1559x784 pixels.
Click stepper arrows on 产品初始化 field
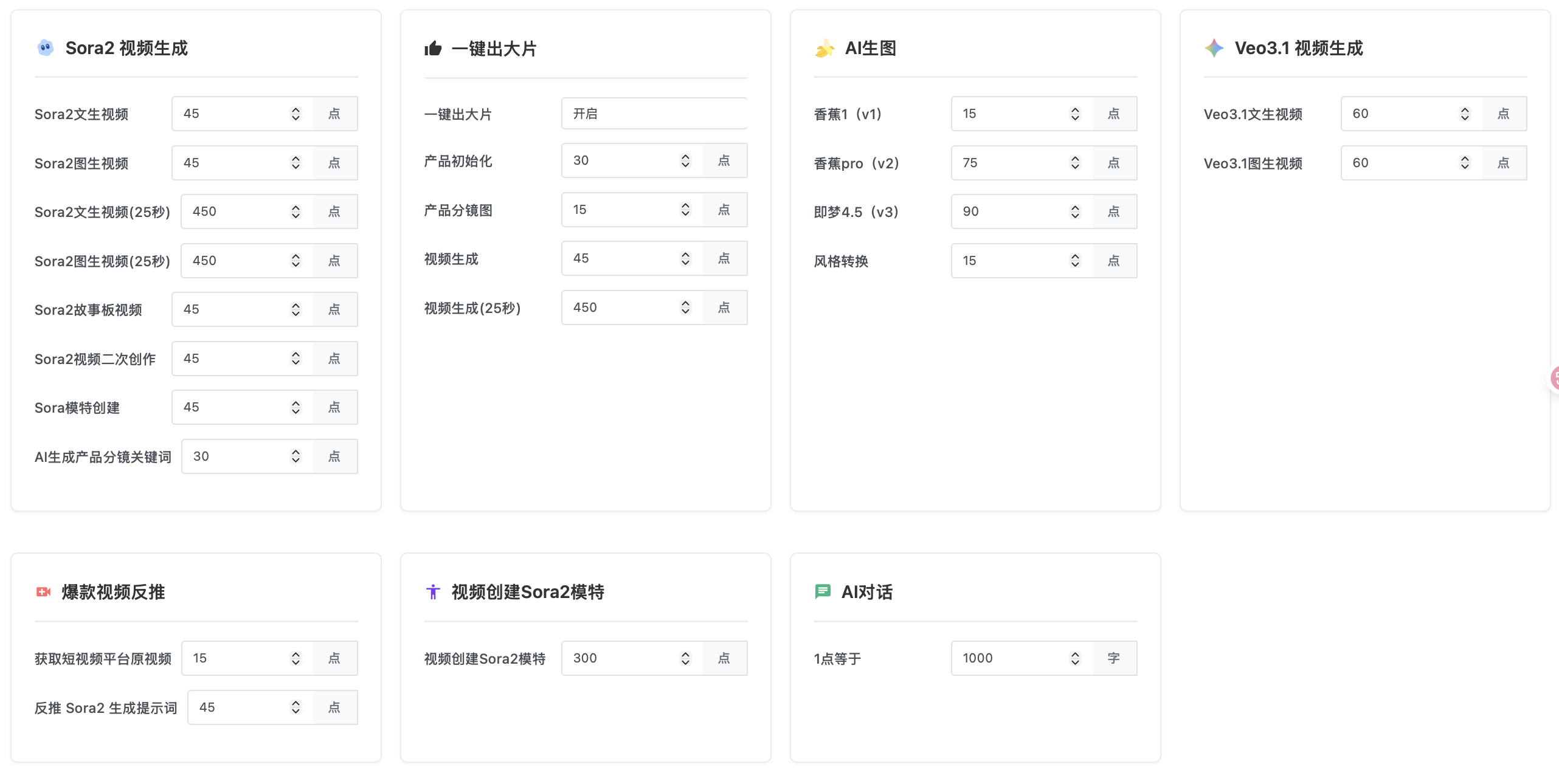point(685,160)
